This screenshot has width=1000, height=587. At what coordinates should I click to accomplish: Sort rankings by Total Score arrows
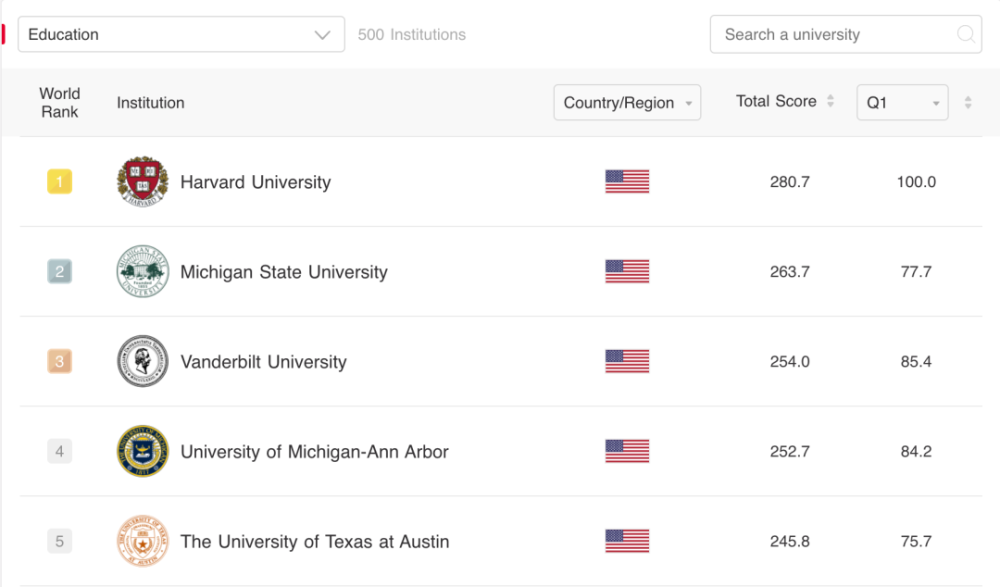tap(830, 102)
